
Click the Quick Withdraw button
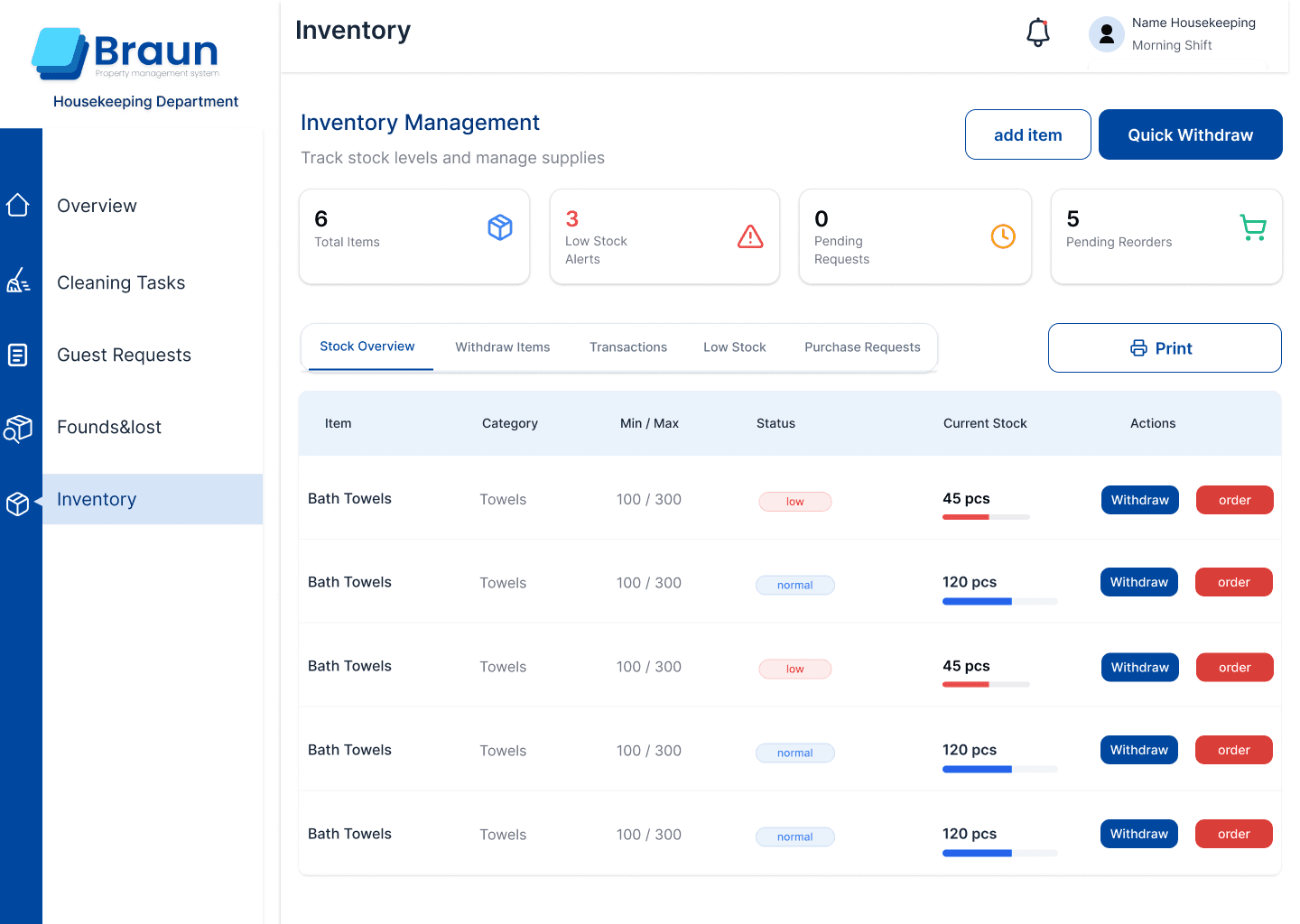coord(1191,134)
